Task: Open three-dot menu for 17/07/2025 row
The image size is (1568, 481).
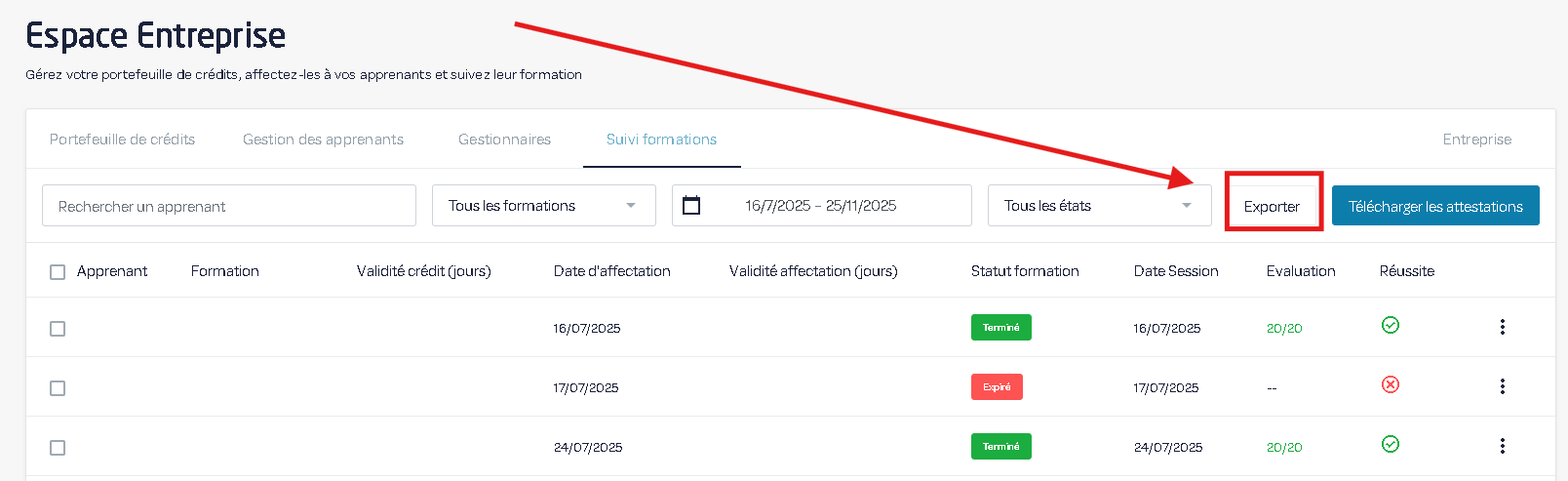Action: tap(1502, 386)
